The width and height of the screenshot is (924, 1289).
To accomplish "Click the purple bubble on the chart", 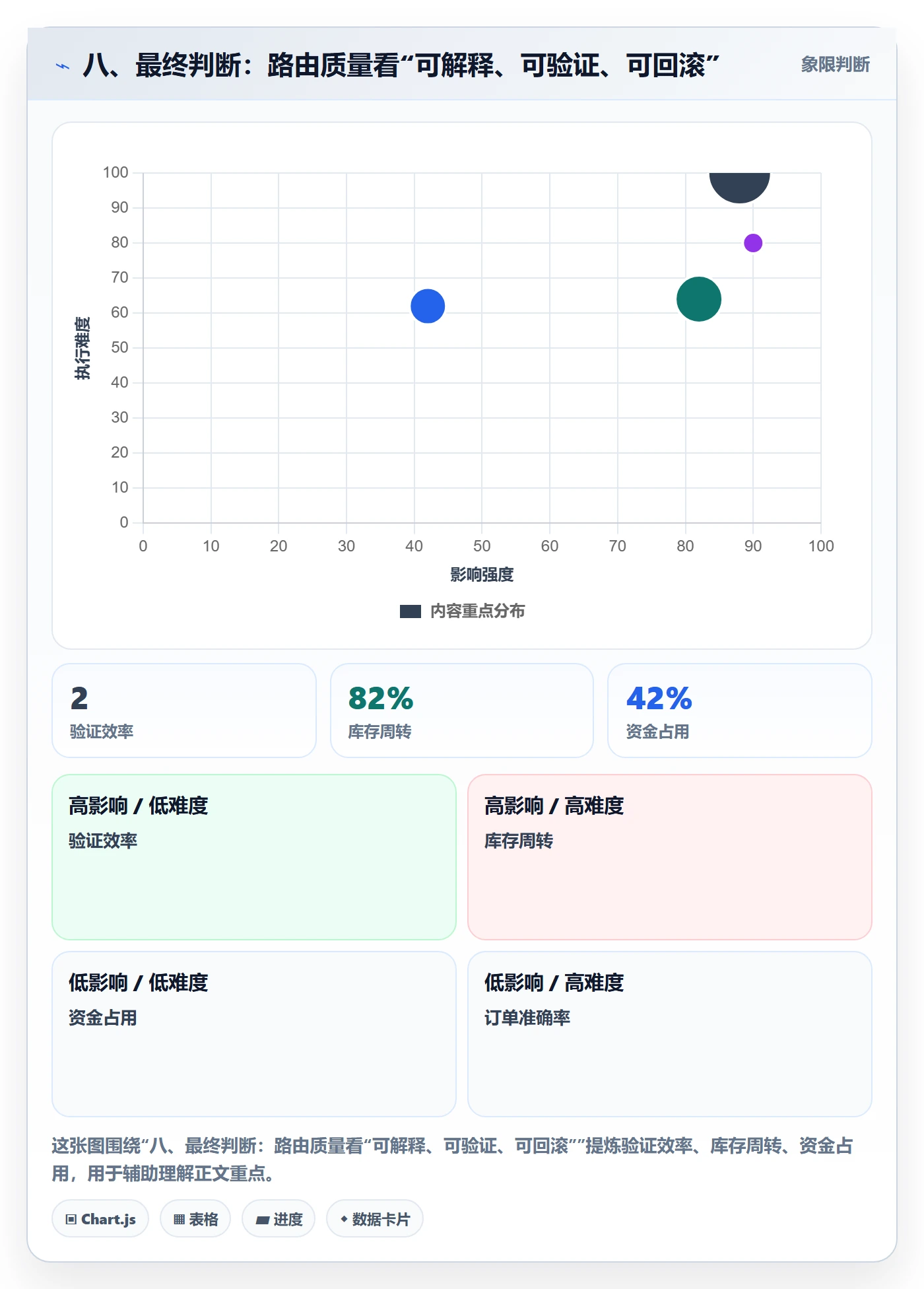I will 753,243.
